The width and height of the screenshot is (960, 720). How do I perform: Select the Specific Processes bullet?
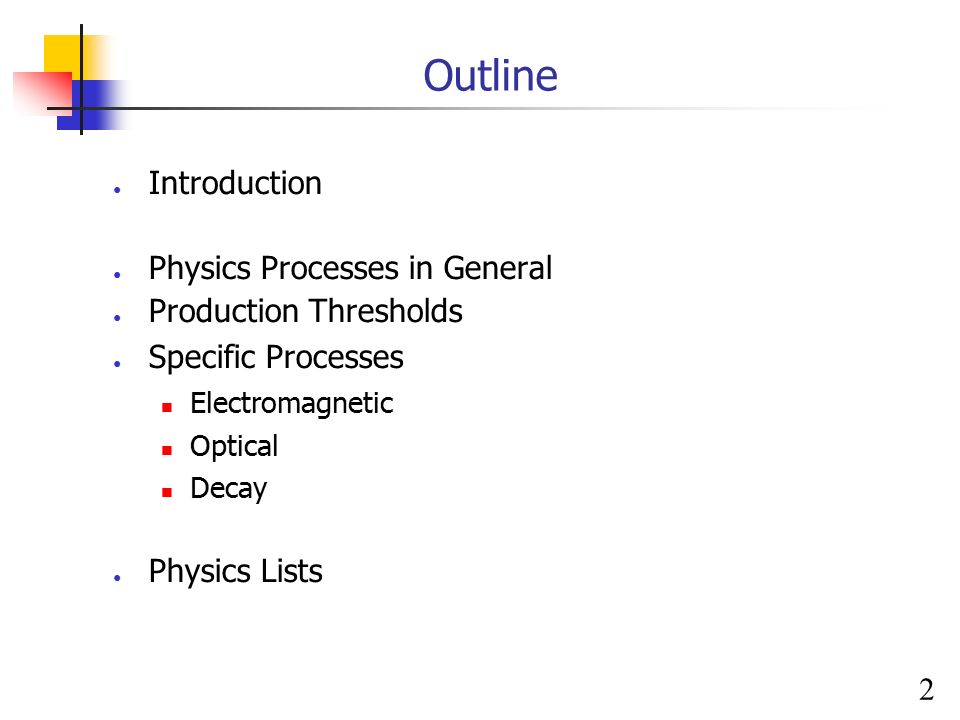(276, 357)
